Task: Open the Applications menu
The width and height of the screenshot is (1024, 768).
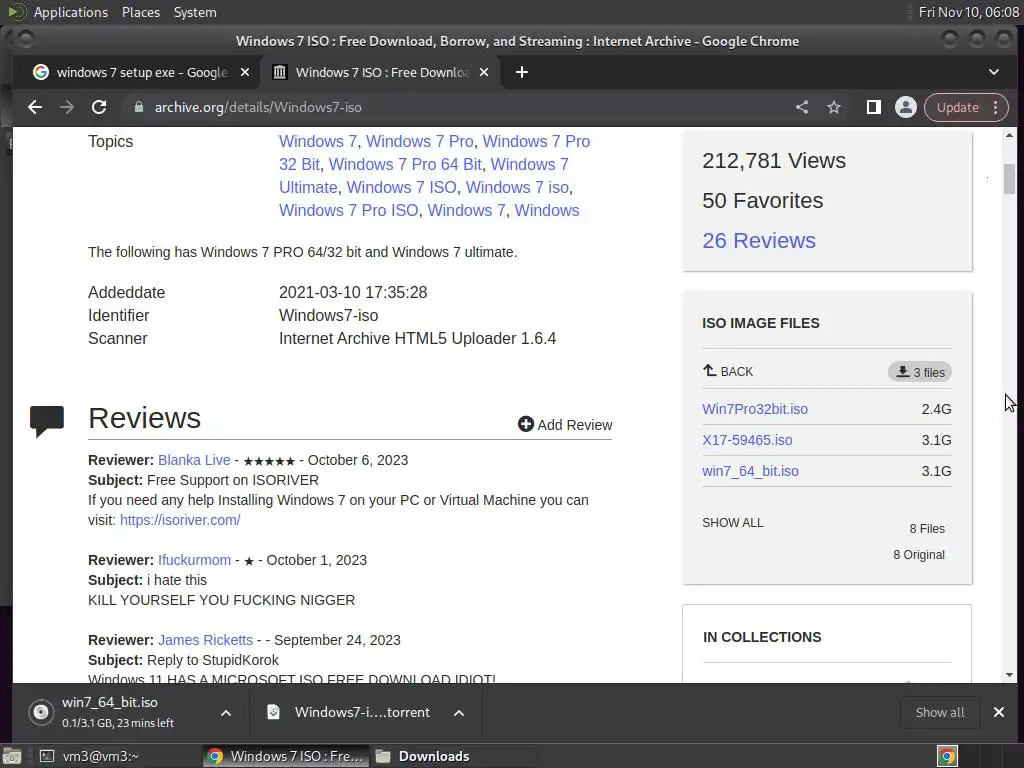Action: click(71, 12)
